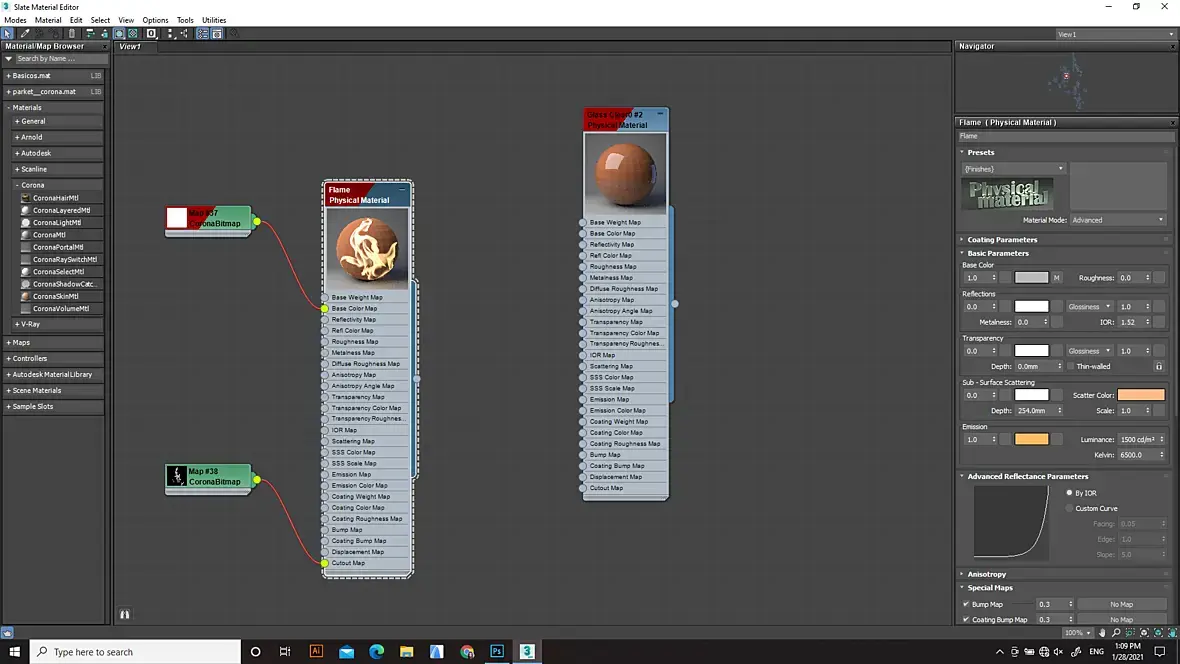The image size is (1180, 664).
Task: Select the Custom Curve radio button
Action: tap(1069, 508)
